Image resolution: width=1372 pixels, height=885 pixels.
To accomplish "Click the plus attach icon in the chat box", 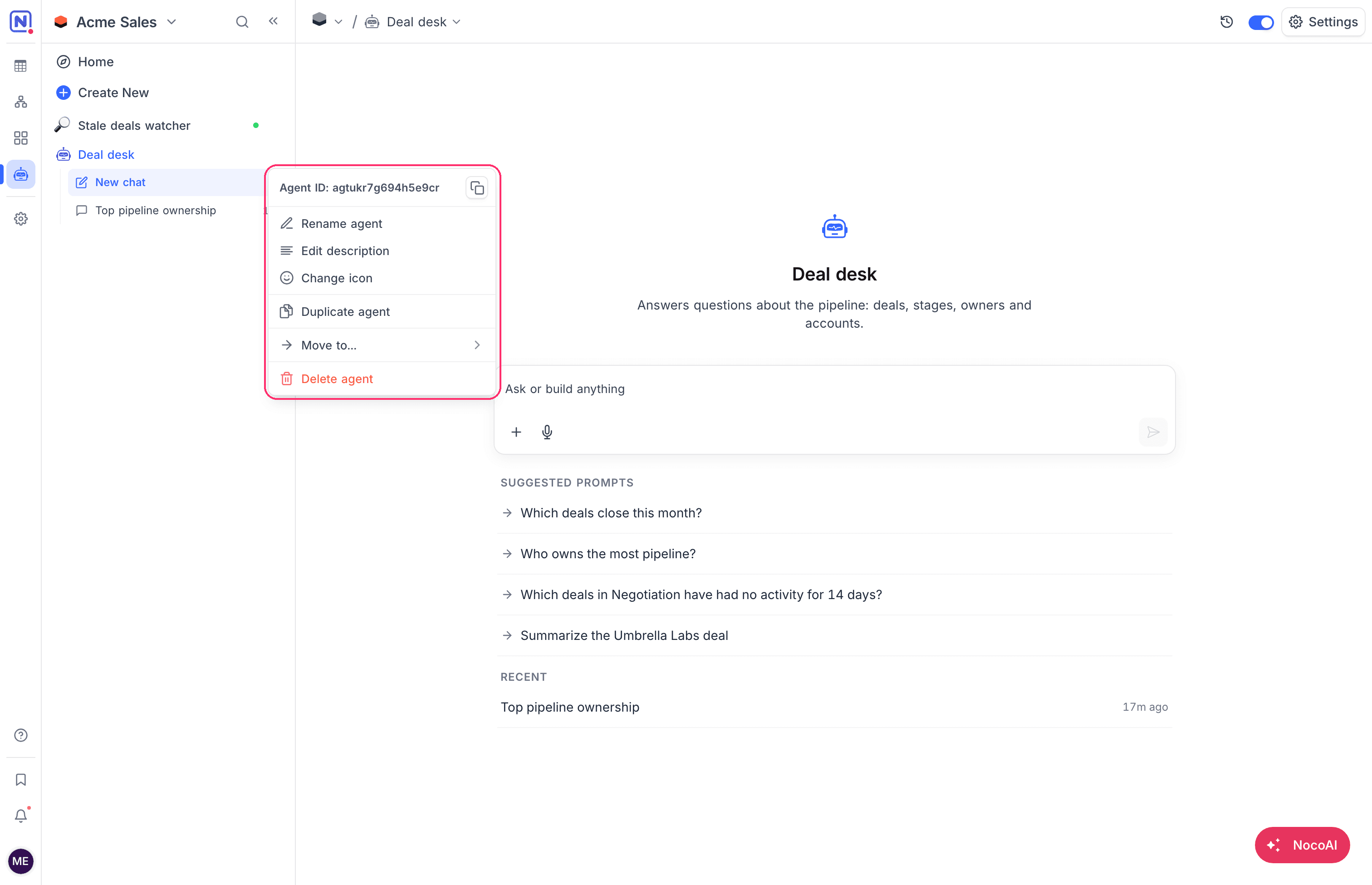I will 516,432.
